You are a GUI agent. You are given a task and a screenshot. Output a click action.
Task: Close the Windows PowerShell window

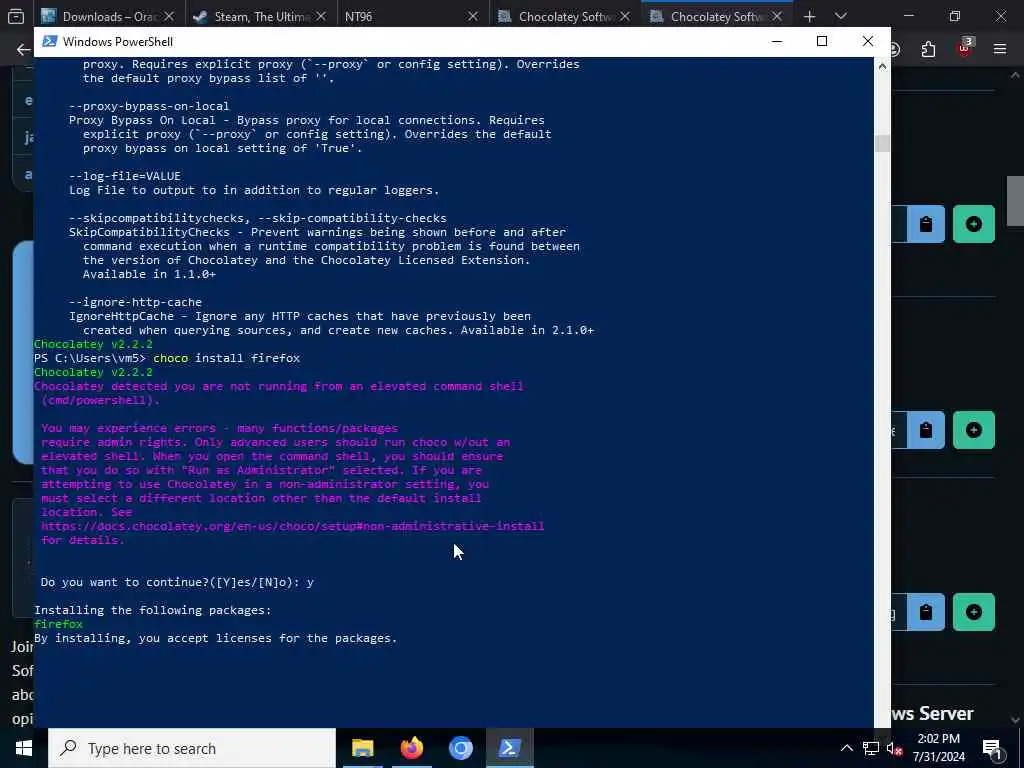868,41
